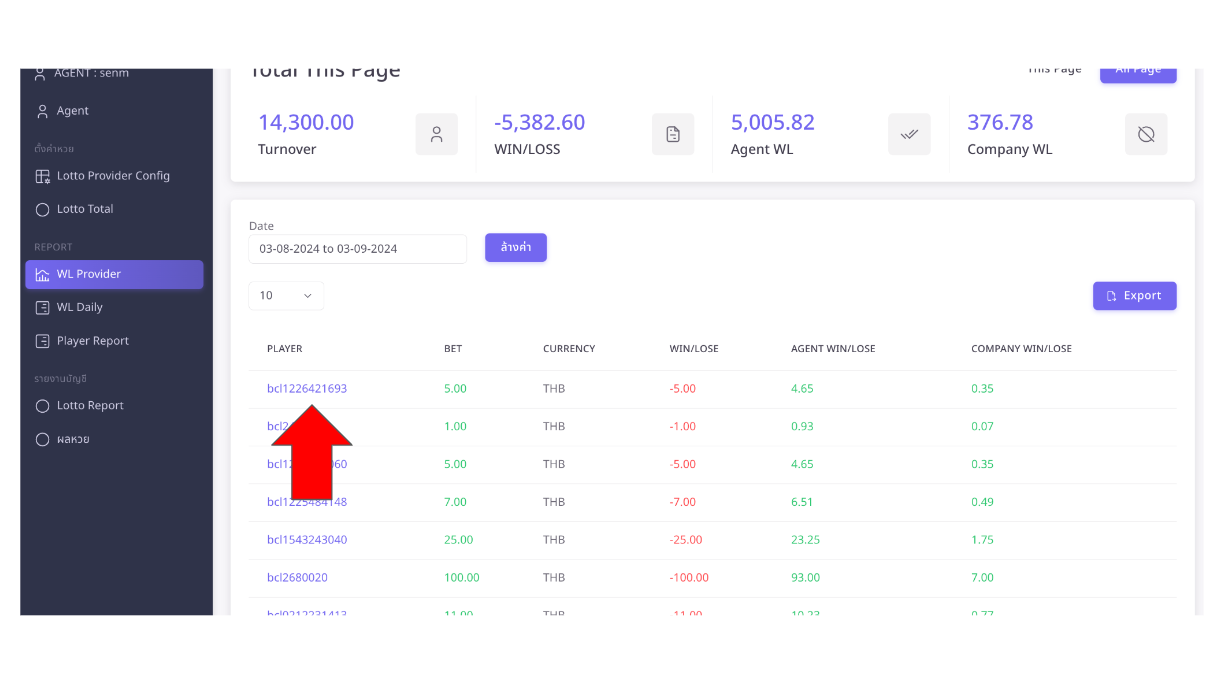Viewport: 1217px width, 684px height.
Task: Click the WL Provider chart icon
Action: click(x=42, y=275)
